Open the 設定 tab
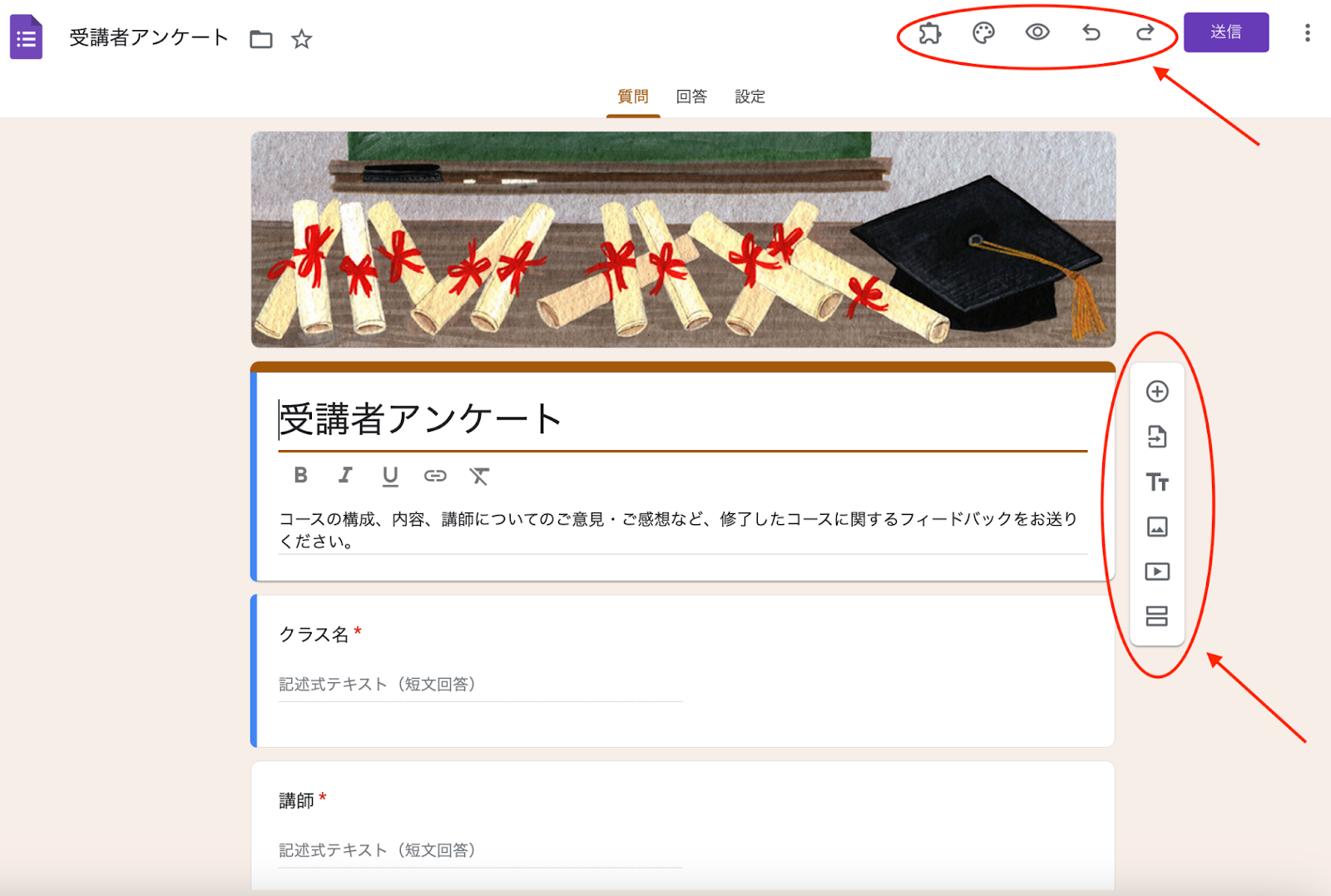Viewport: 1331px width, 896px height. click(750, 97)
